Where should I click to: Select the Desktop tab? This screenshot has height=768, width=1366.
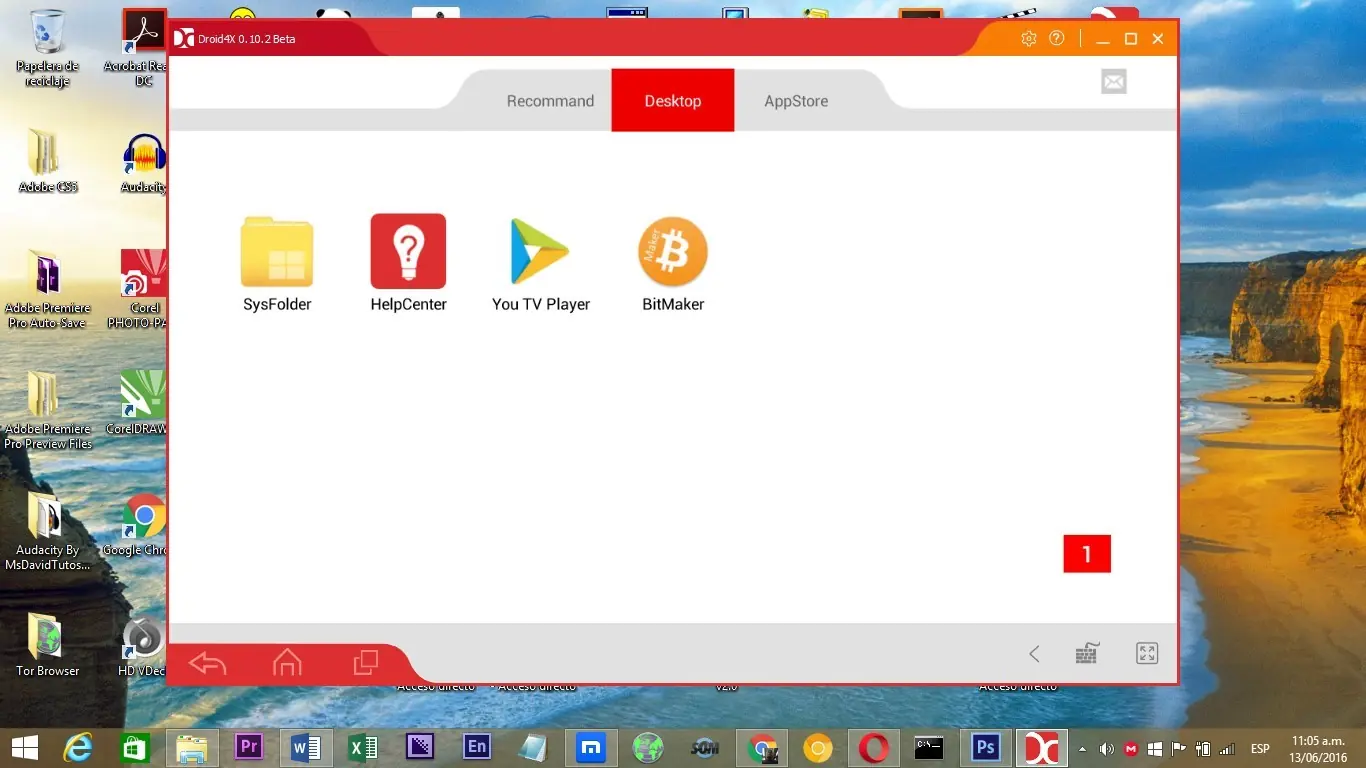[673, 100]
